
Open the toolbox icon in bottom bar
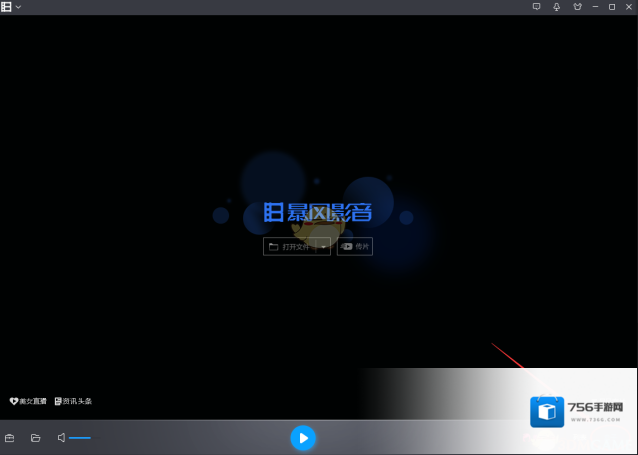(10, 438)
